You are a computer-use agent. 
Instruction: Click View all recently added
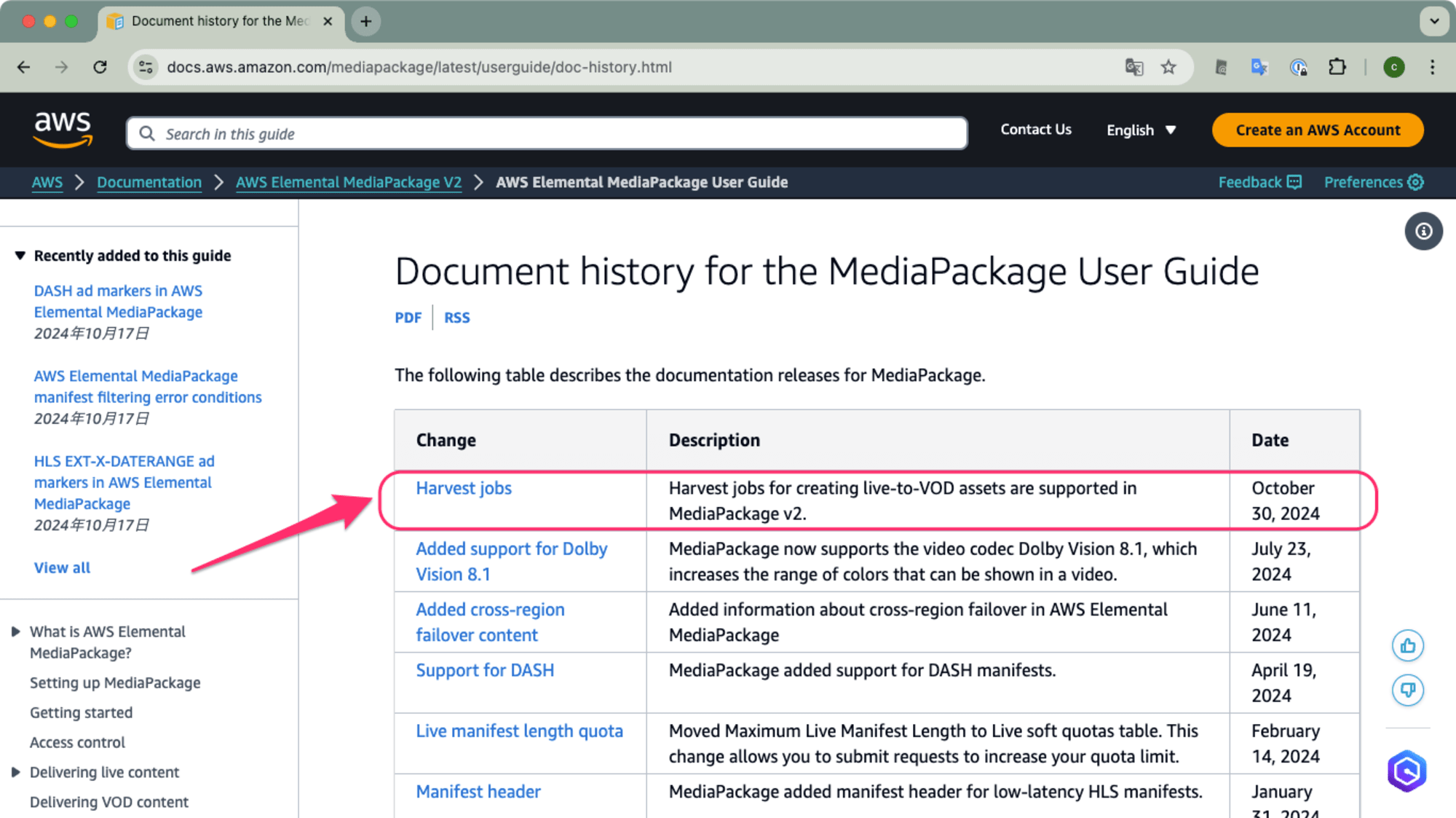pyautogui.click(x=62, y=567)
